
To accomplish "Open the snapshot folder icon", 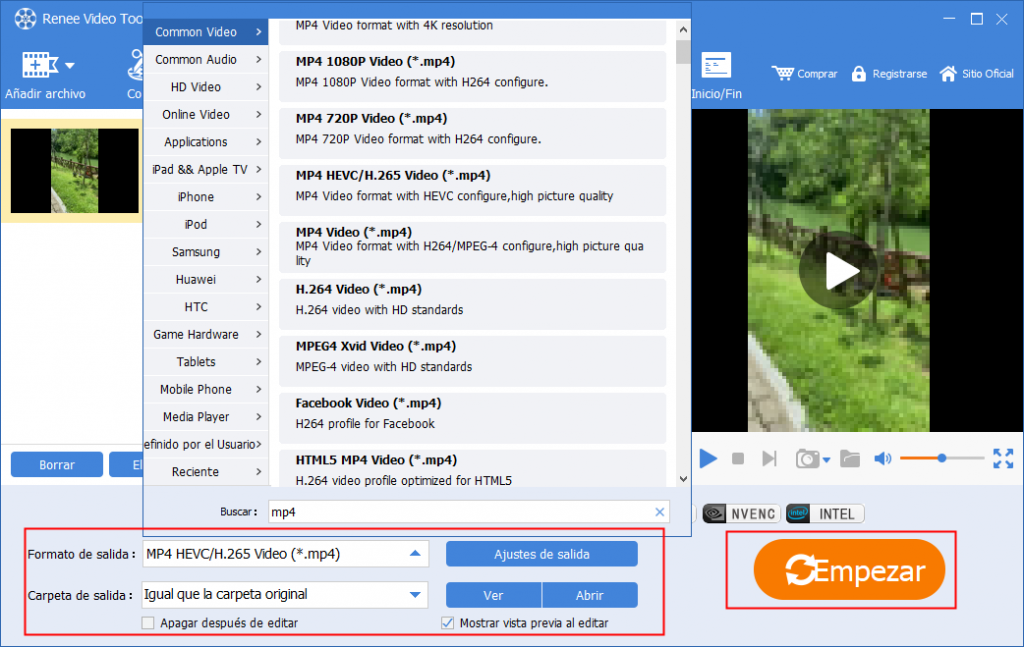I will (849, 458).
